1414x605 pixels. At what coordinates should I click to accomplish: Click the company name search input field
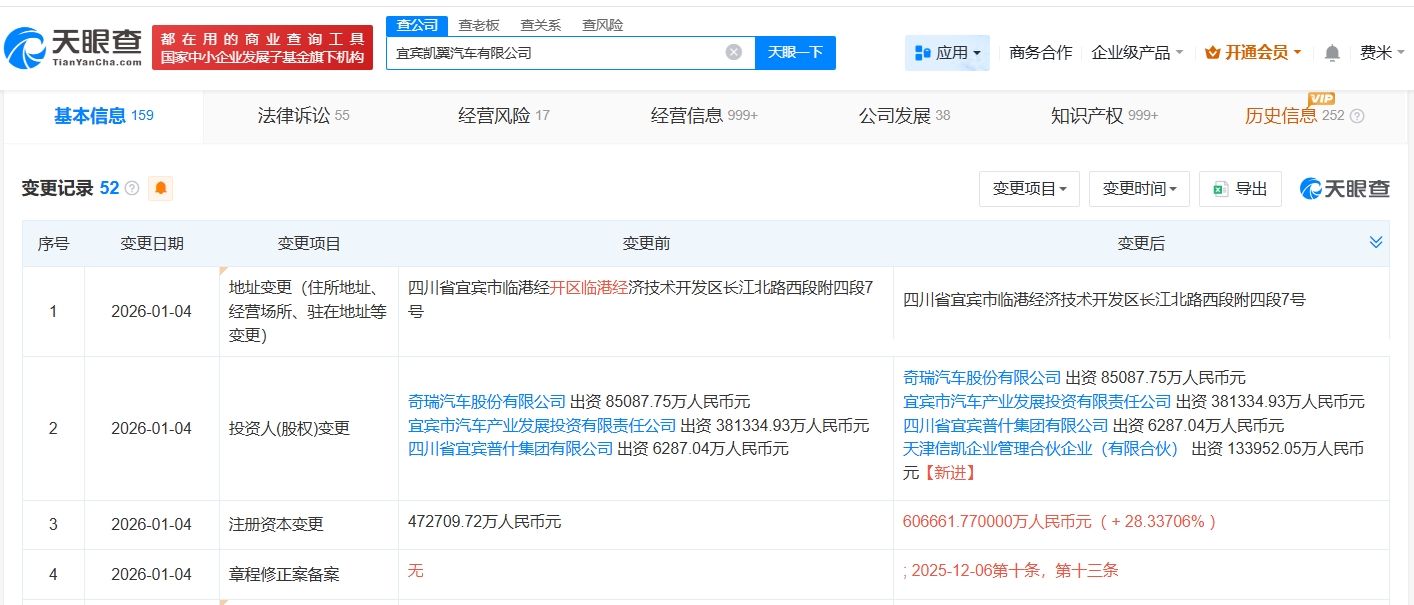[555, 52]
